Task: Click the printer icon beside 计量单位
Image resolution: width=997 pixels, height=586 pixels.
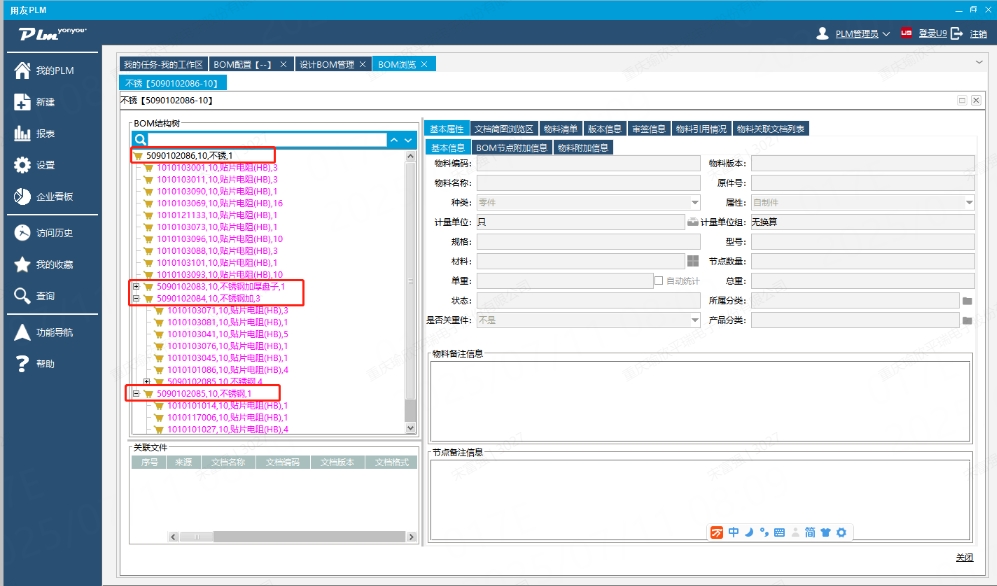Action: (692, 222)
